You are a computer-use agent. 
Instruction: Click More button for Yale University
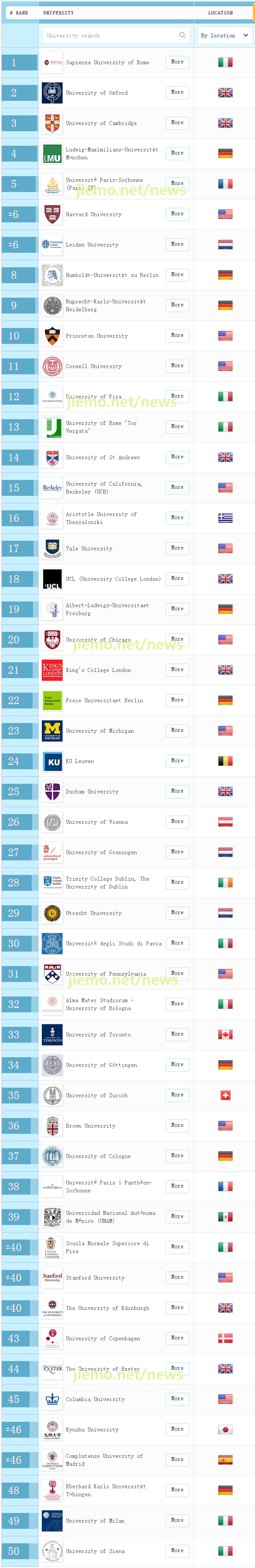(177, 549)
